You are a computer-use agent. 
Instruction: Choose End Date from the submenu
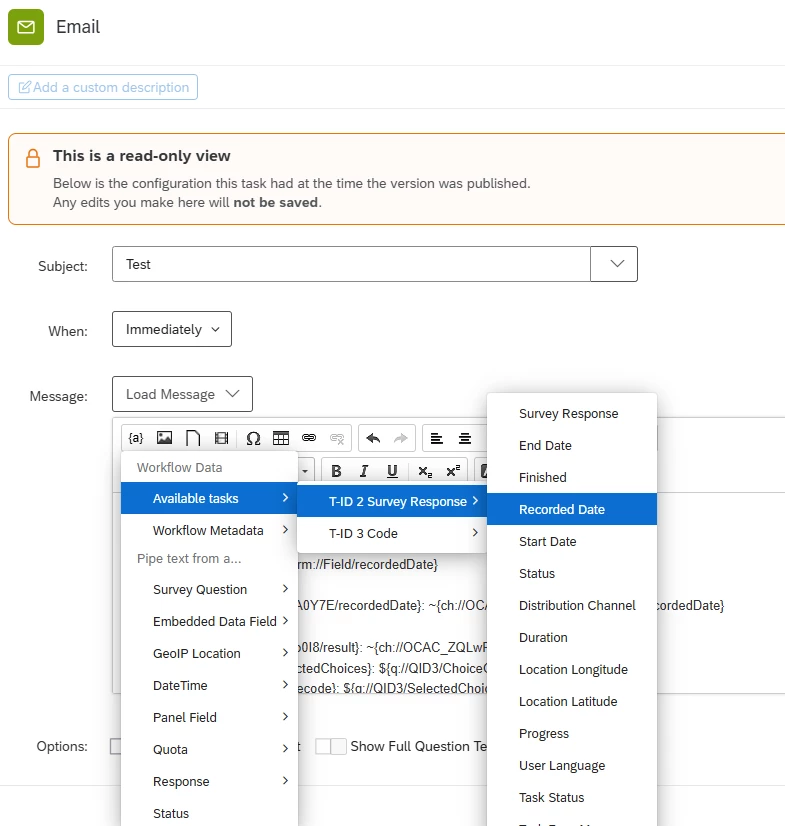pos(572,445)
